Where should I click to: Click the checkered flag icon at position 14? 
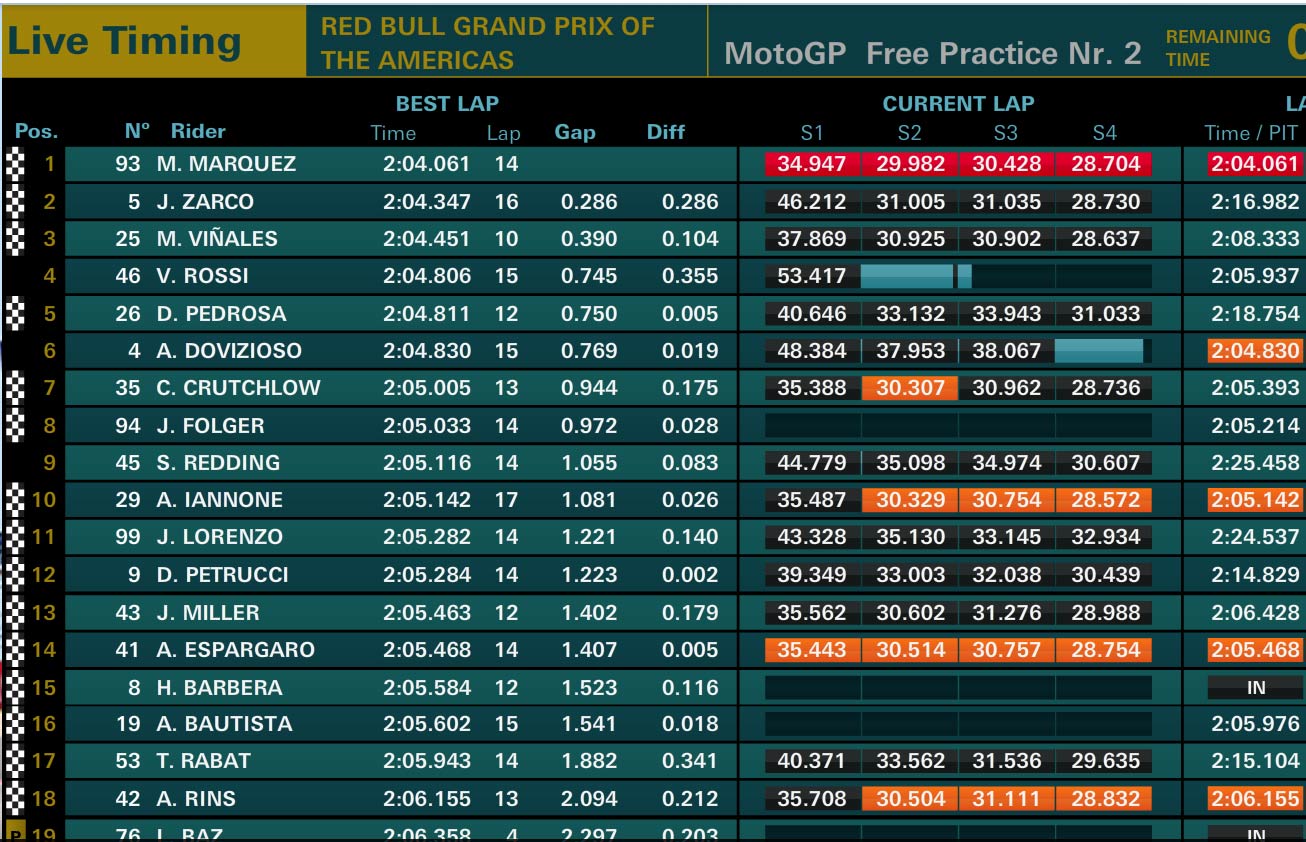[15, 650]
